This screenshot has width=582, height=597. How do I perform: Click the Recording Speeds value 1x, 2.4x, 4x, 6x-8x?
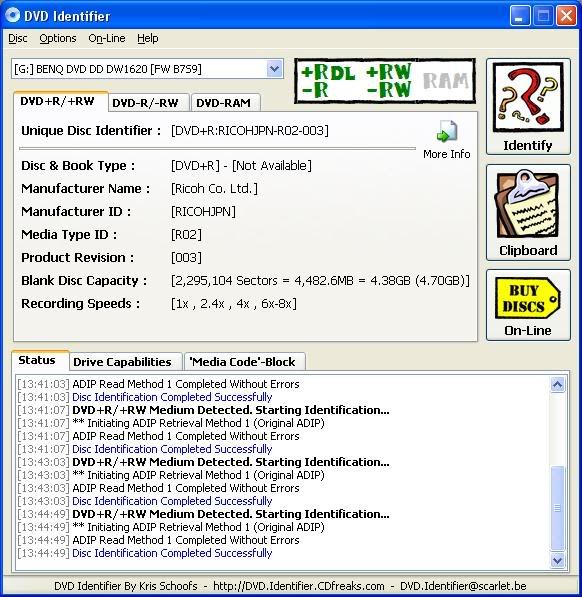[x=234, y=303]
